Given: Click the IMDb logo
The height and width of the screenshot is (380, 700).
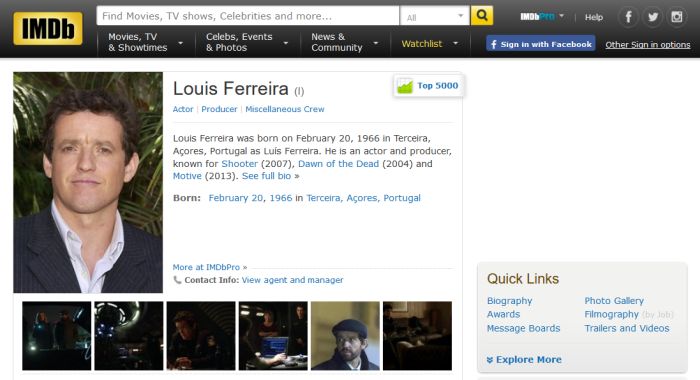Looking at the screenshot, I should point(48,29).
